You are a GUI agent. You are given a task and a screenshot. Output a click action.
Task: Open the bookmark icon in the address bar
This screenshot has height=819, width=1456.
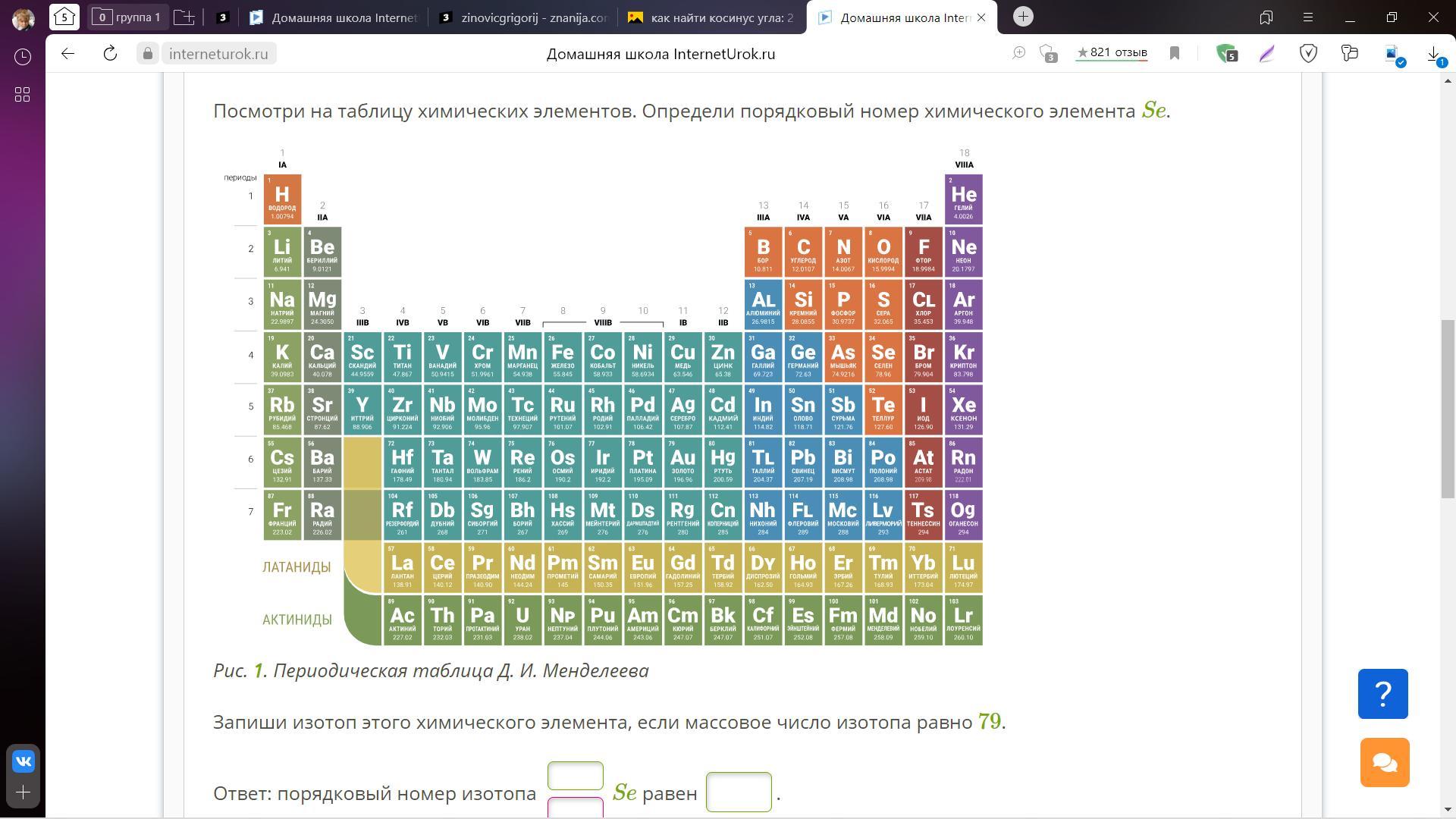pos(1175,53)
